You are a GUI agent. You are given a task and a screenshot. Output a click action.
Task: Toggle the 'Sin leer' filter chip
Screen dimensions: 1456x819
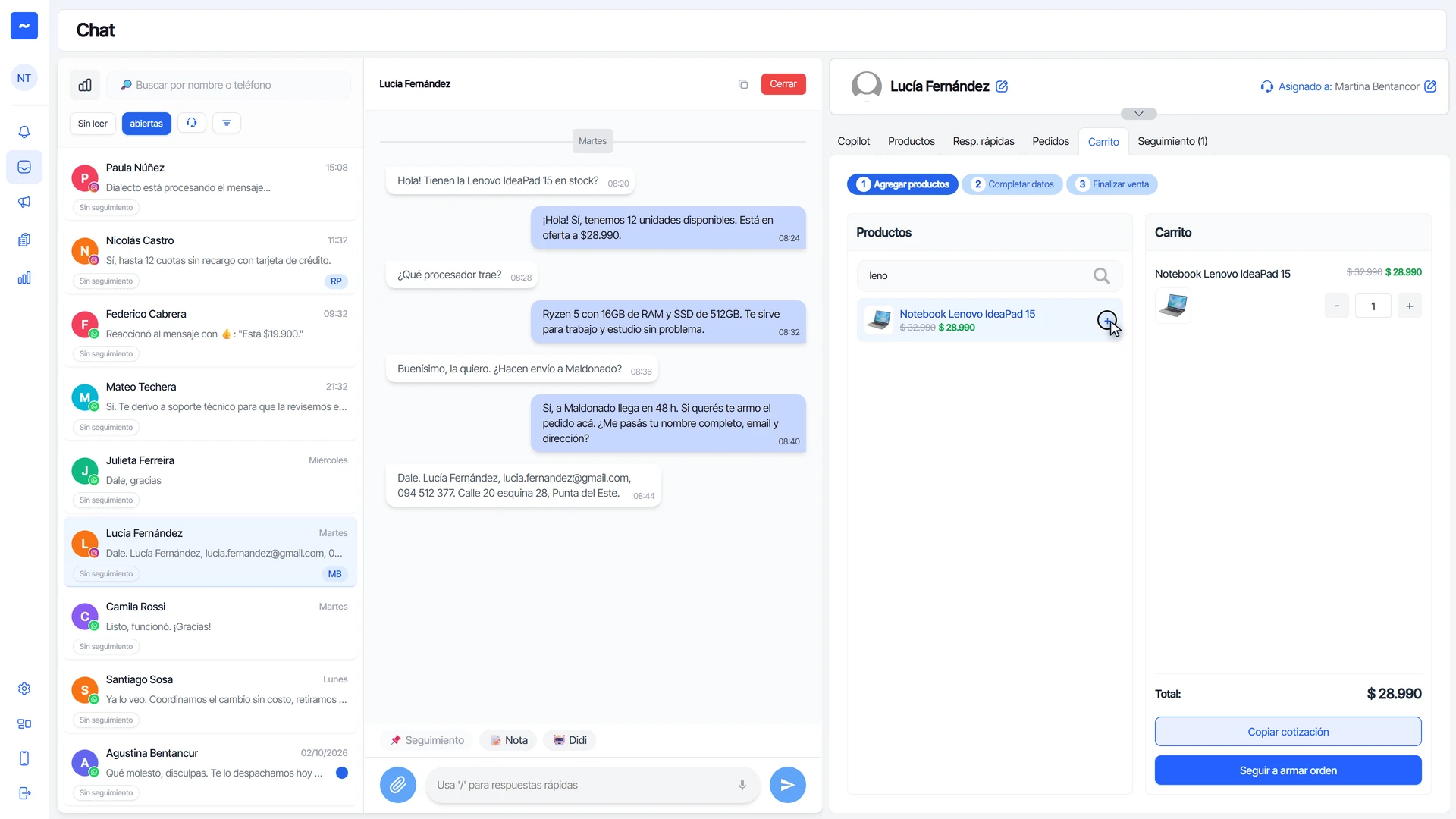tap(93, 124)
